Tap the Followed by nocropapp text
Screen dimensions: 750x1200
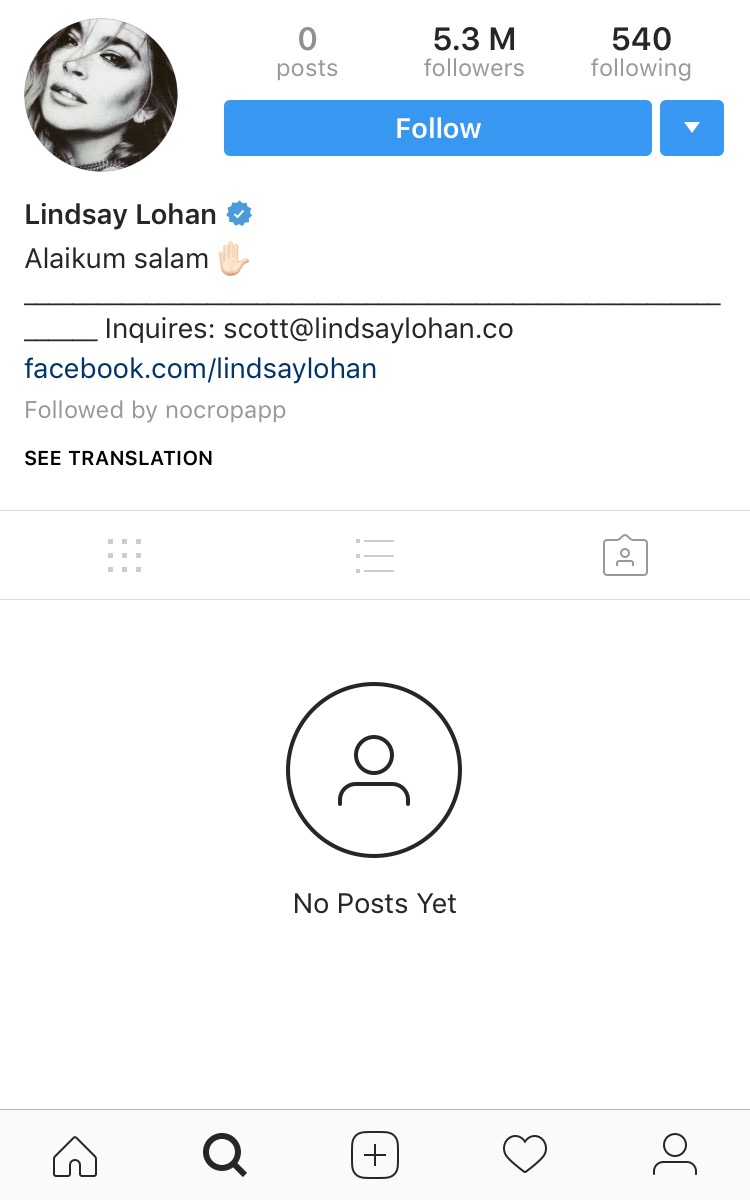tap(155, 410)
